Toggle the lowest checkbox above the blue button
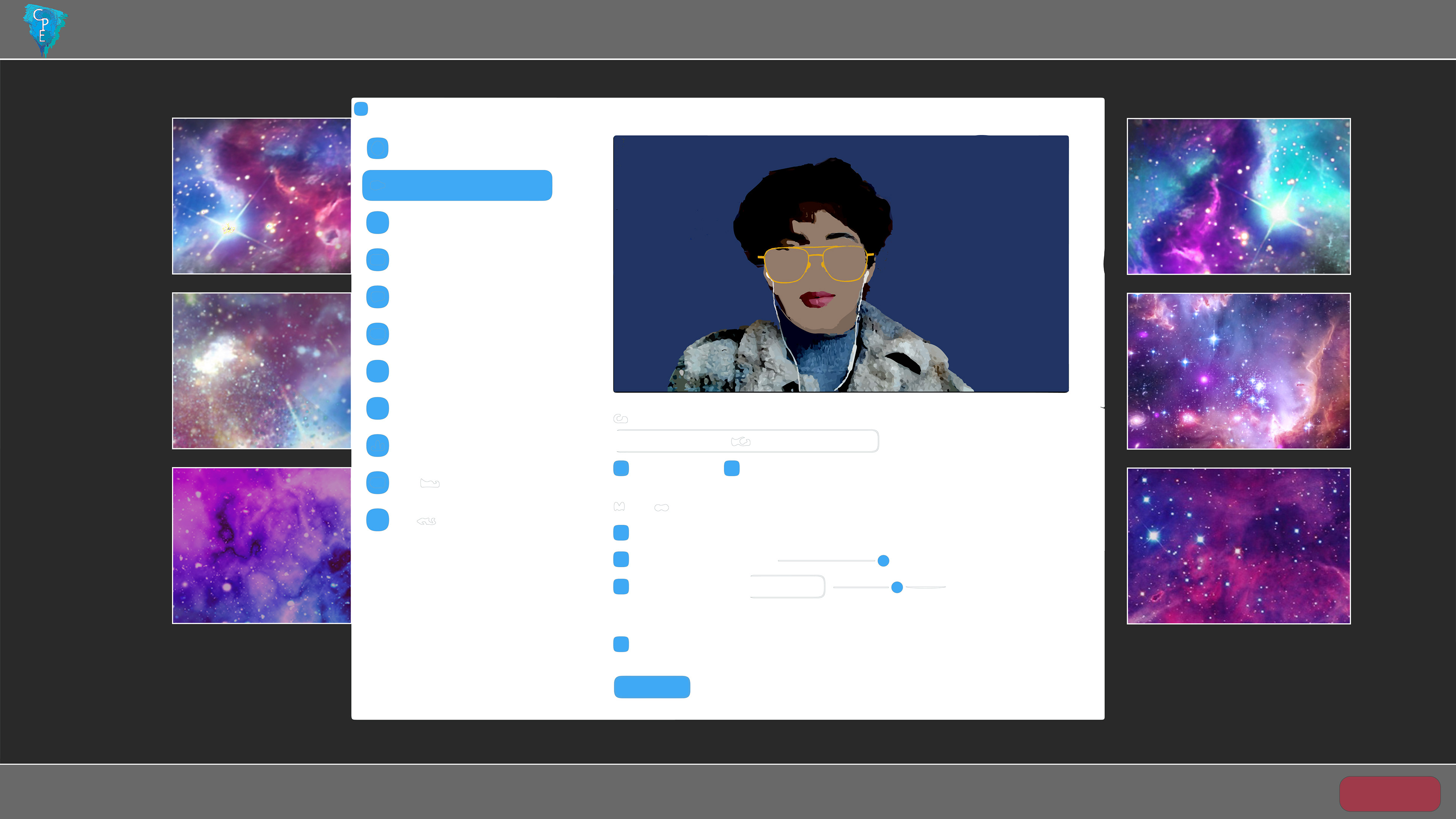Viewport: 1456px width, 819px height. coord(621,644)
